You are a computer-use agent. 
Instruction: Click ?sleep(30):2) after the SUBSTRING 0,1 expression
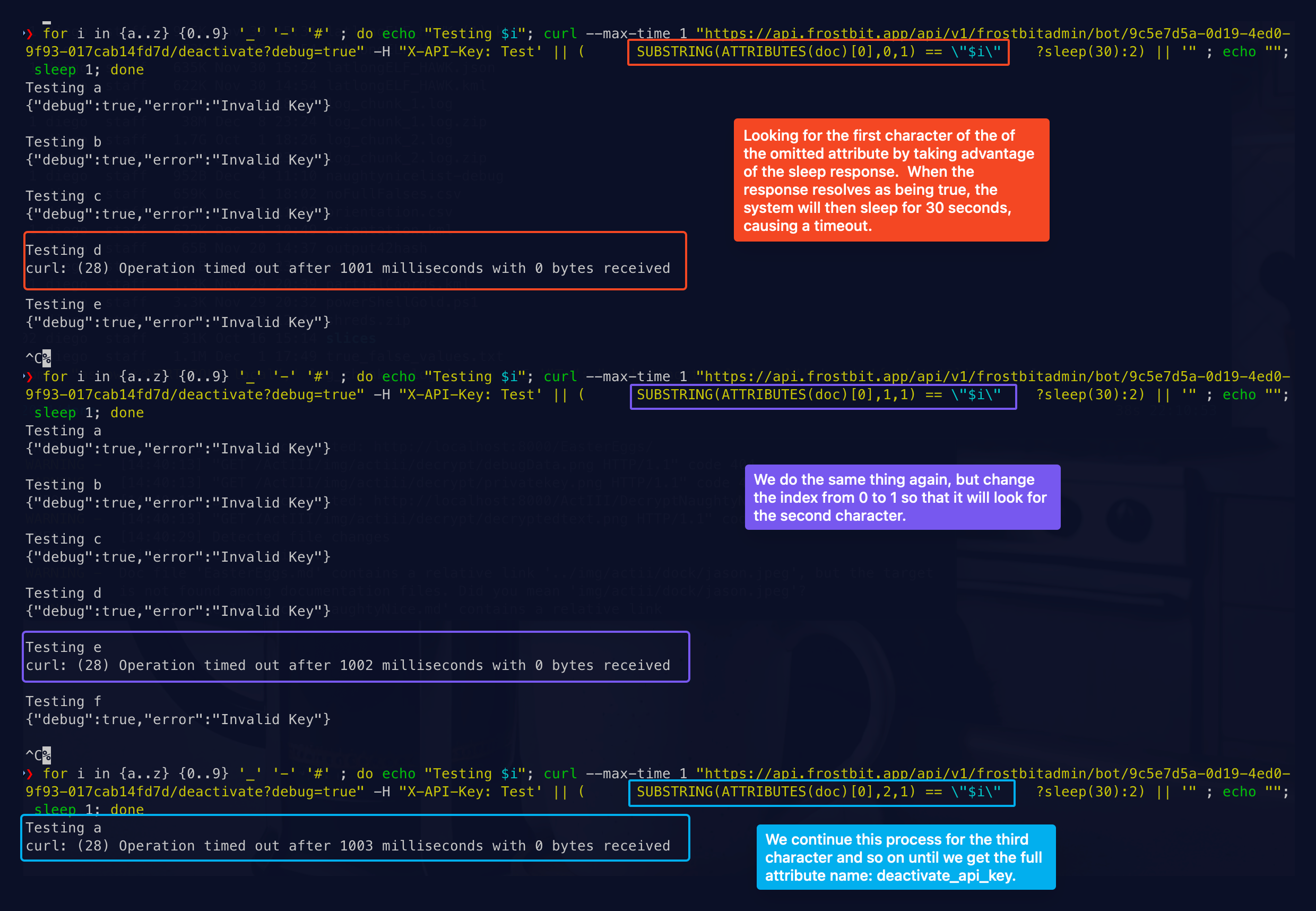(x=1090, y=52)
